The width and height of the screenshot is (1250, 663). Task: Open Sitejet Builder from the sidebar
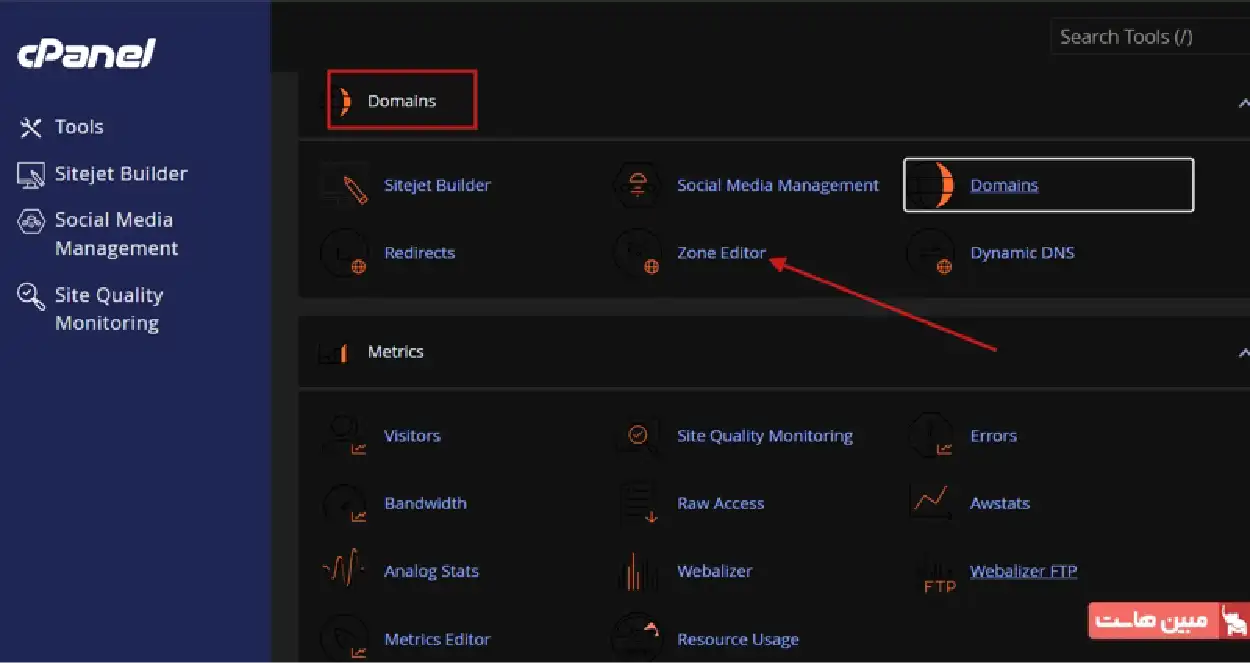pos(103,174)
